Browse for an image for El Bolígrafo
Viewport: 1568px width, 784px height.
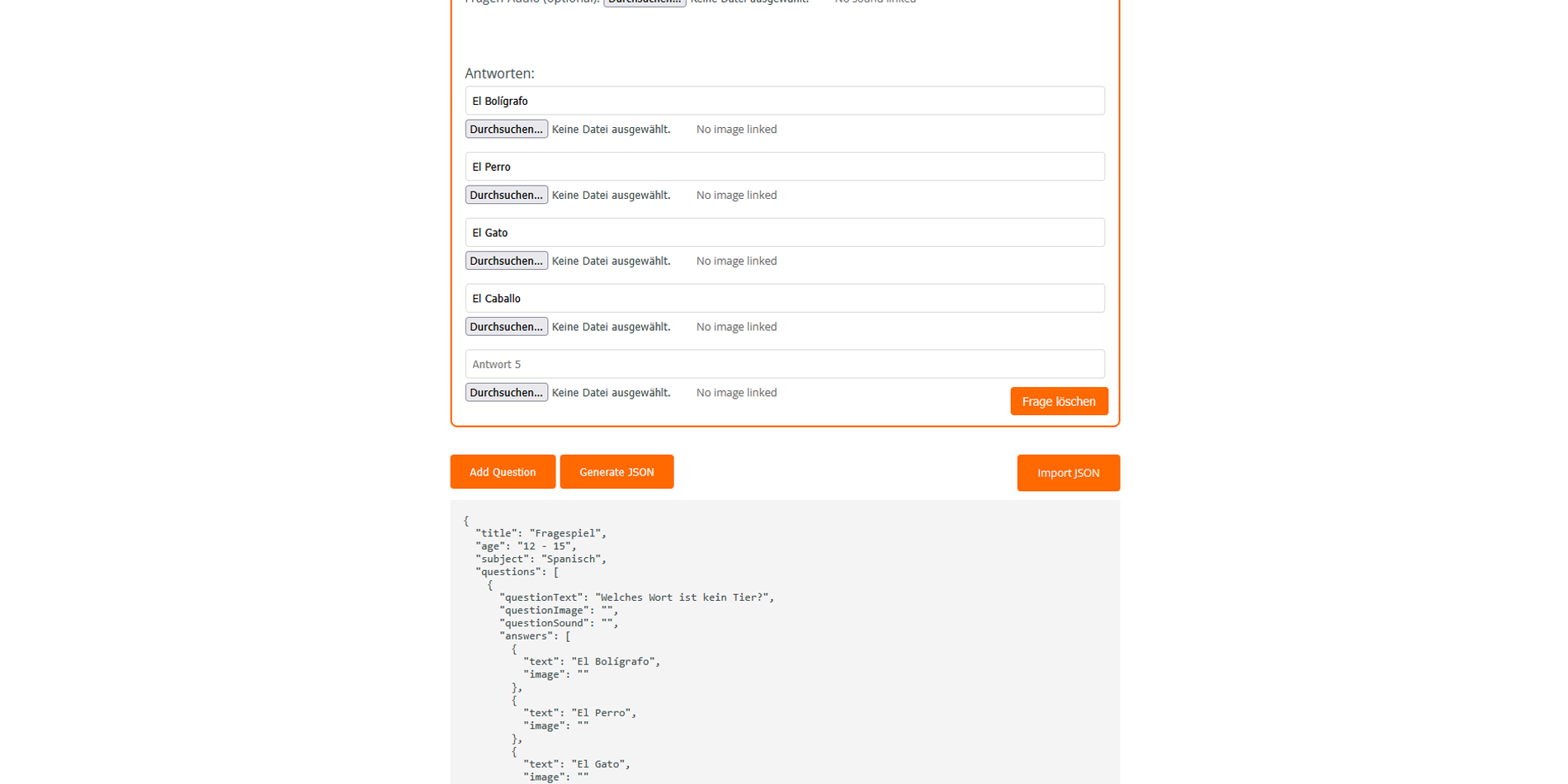tap(506, 130)
